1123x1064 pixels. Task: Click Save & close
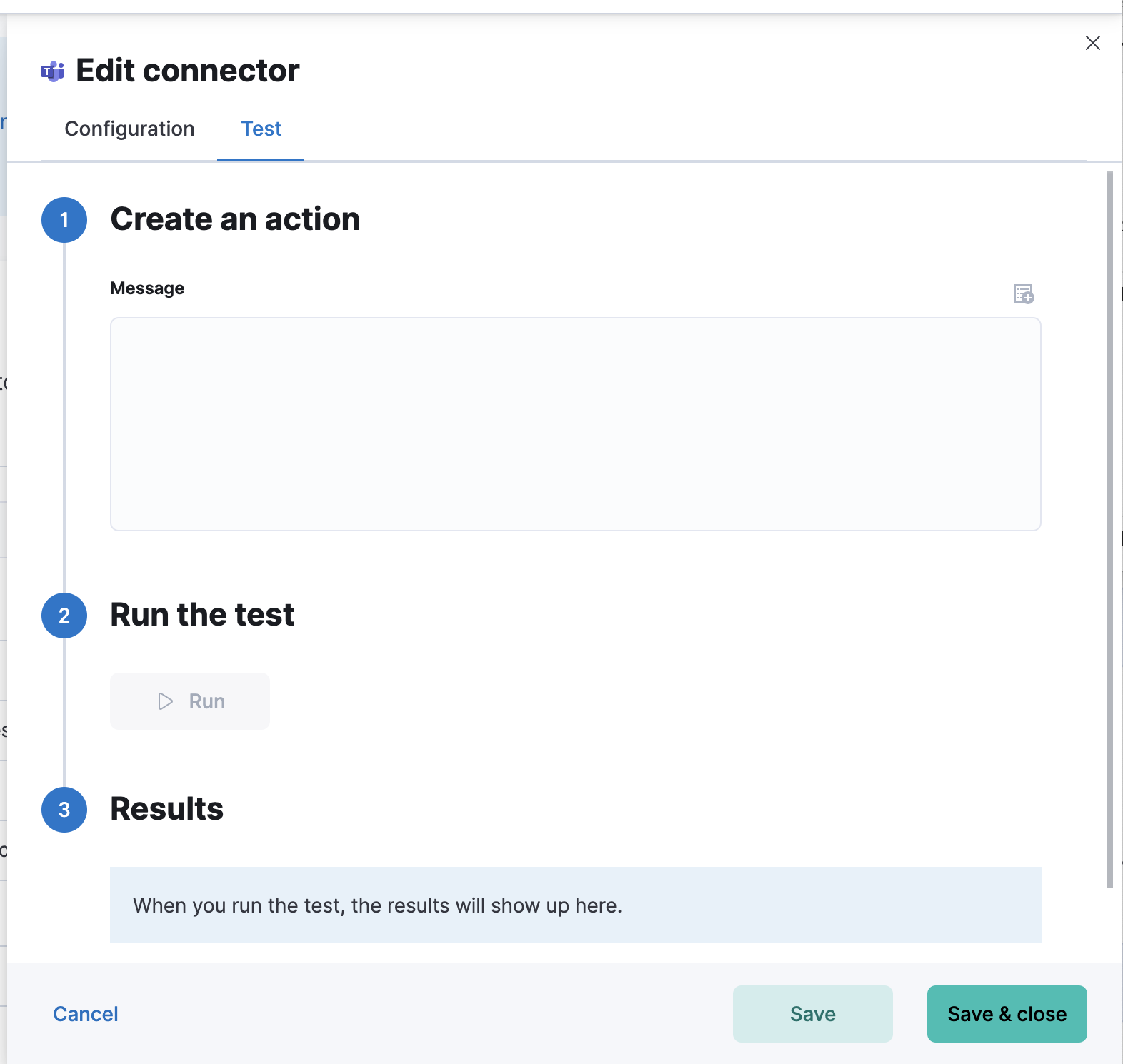click(x=1007, y=1014)
